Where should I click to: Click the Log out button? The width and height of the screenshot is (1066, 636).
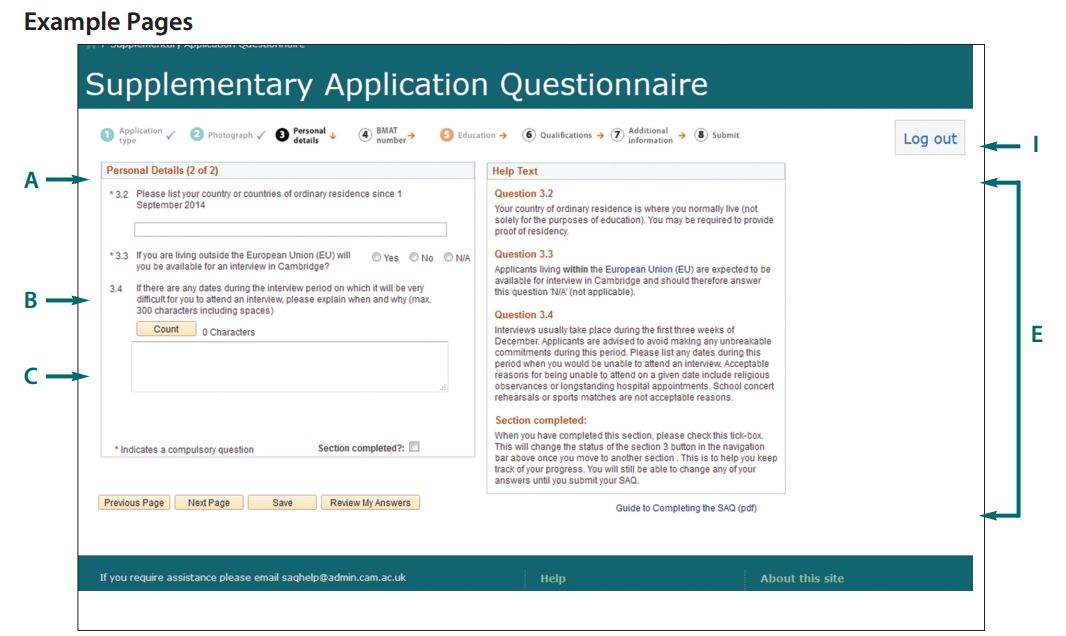click(929, 138)
